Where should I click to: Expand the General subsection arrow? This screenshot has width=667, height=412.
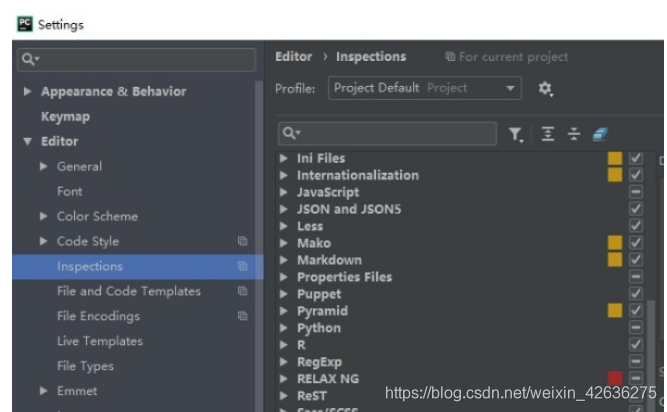(x=43, y=166)
